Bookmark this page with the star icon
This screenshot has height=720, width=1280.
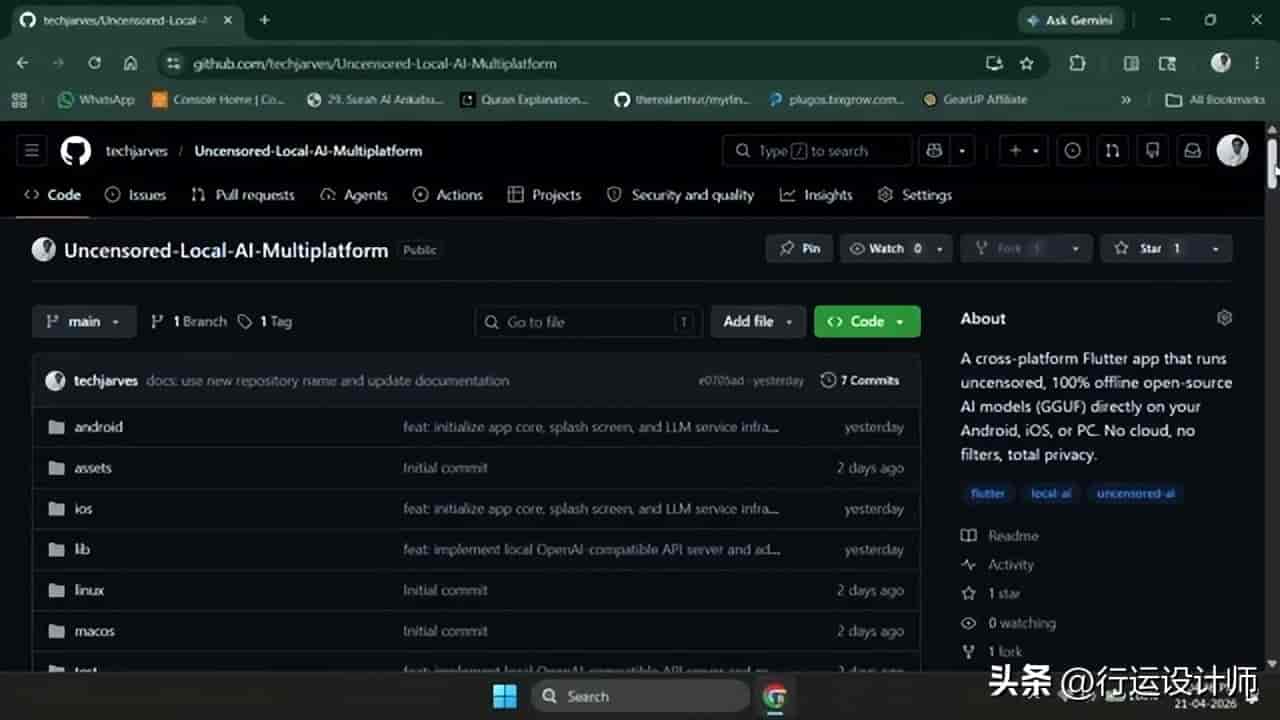[x=1026, y=63]
